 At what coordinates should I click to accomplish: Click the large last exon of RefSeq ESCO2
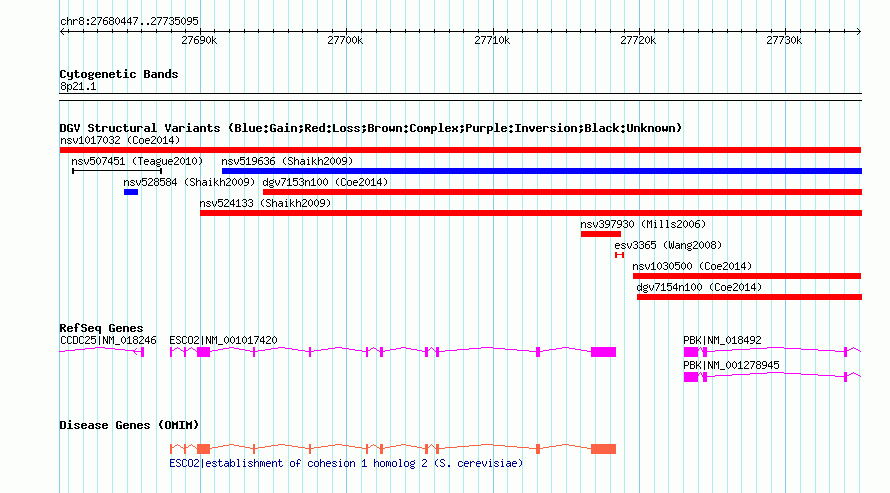point(603,352)
